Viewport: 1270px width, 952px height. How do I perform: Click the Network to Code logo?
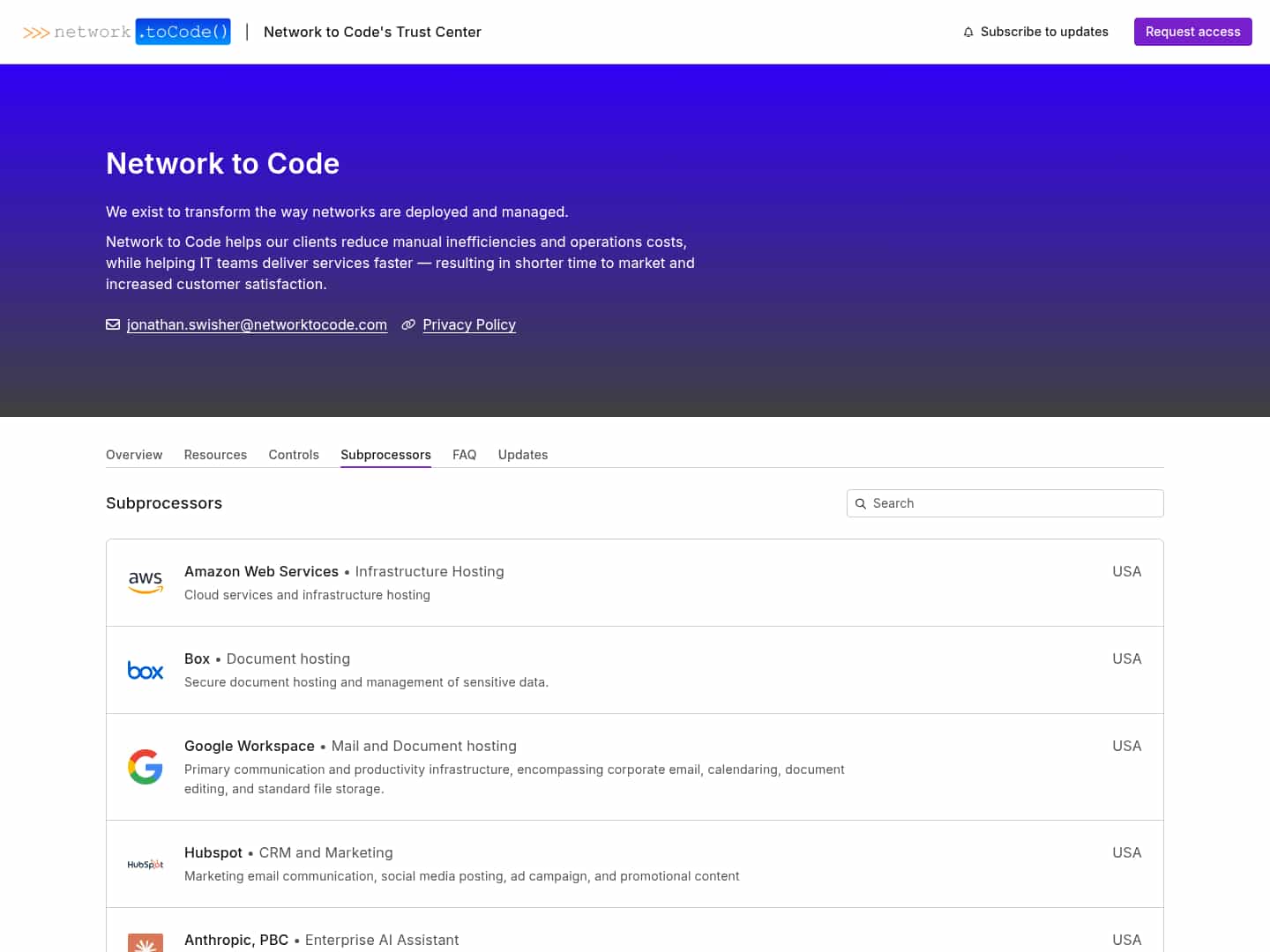pos(127,32)
